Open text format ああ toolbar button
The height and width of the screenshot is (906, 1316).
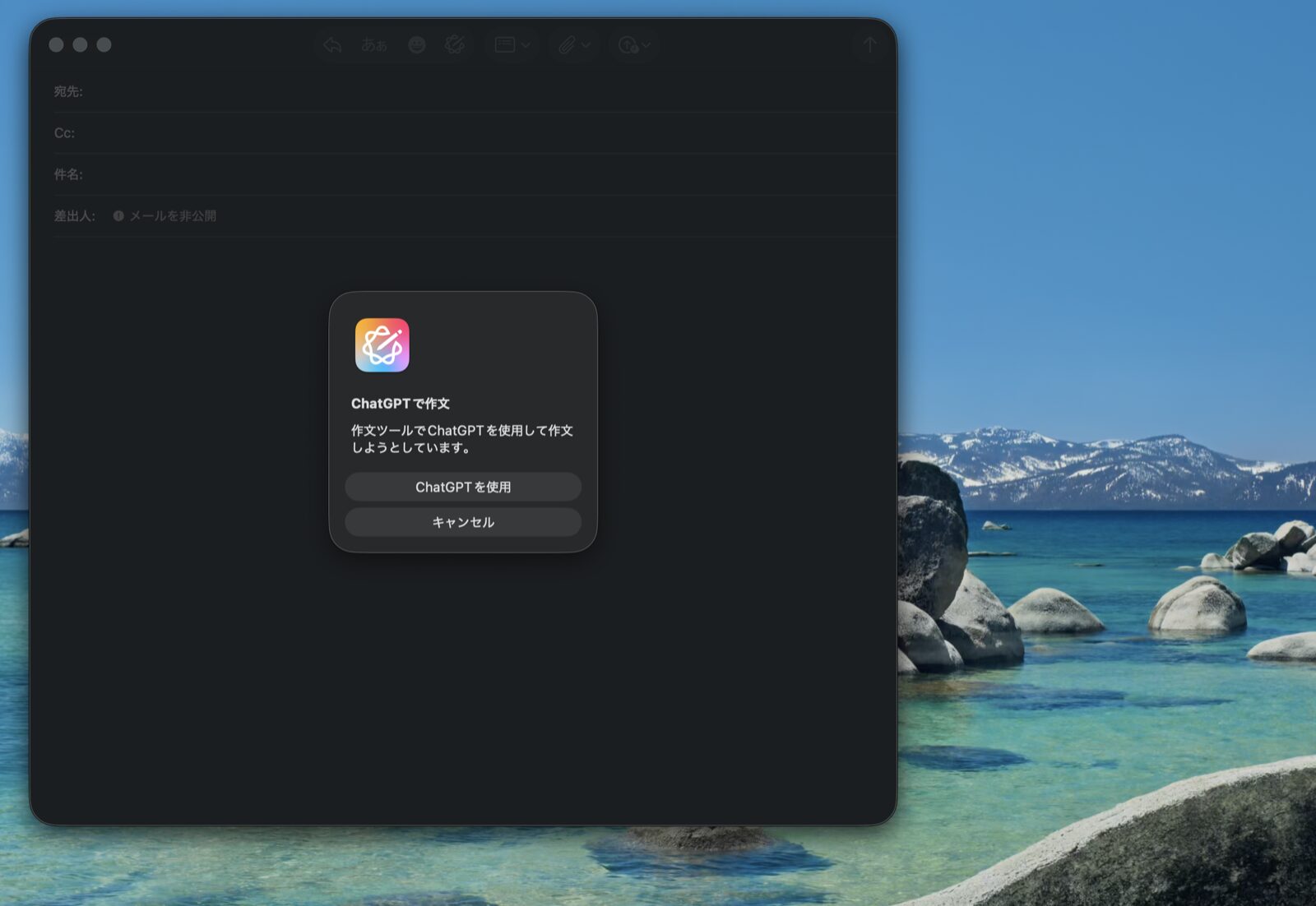coord(374,44)
